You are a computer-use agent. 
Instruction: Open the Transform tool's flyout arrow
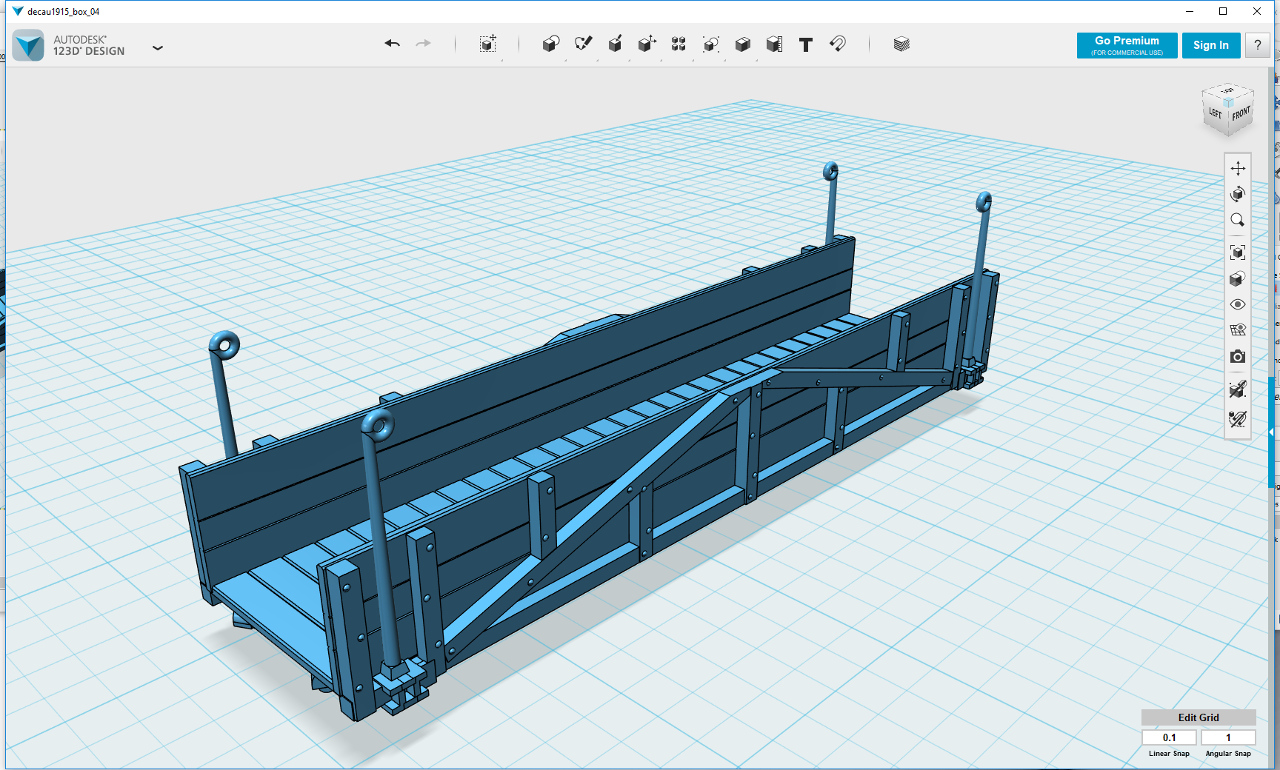tap(502, 59)
